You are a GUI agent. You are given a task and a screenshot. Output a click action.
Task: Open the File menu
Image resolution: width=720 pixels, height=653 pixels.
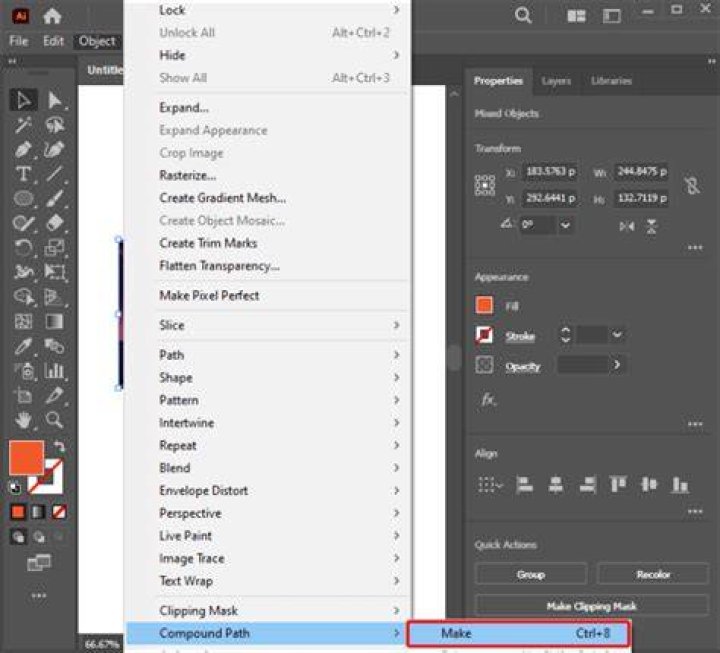pyautogui.click(x=19, y=41)
